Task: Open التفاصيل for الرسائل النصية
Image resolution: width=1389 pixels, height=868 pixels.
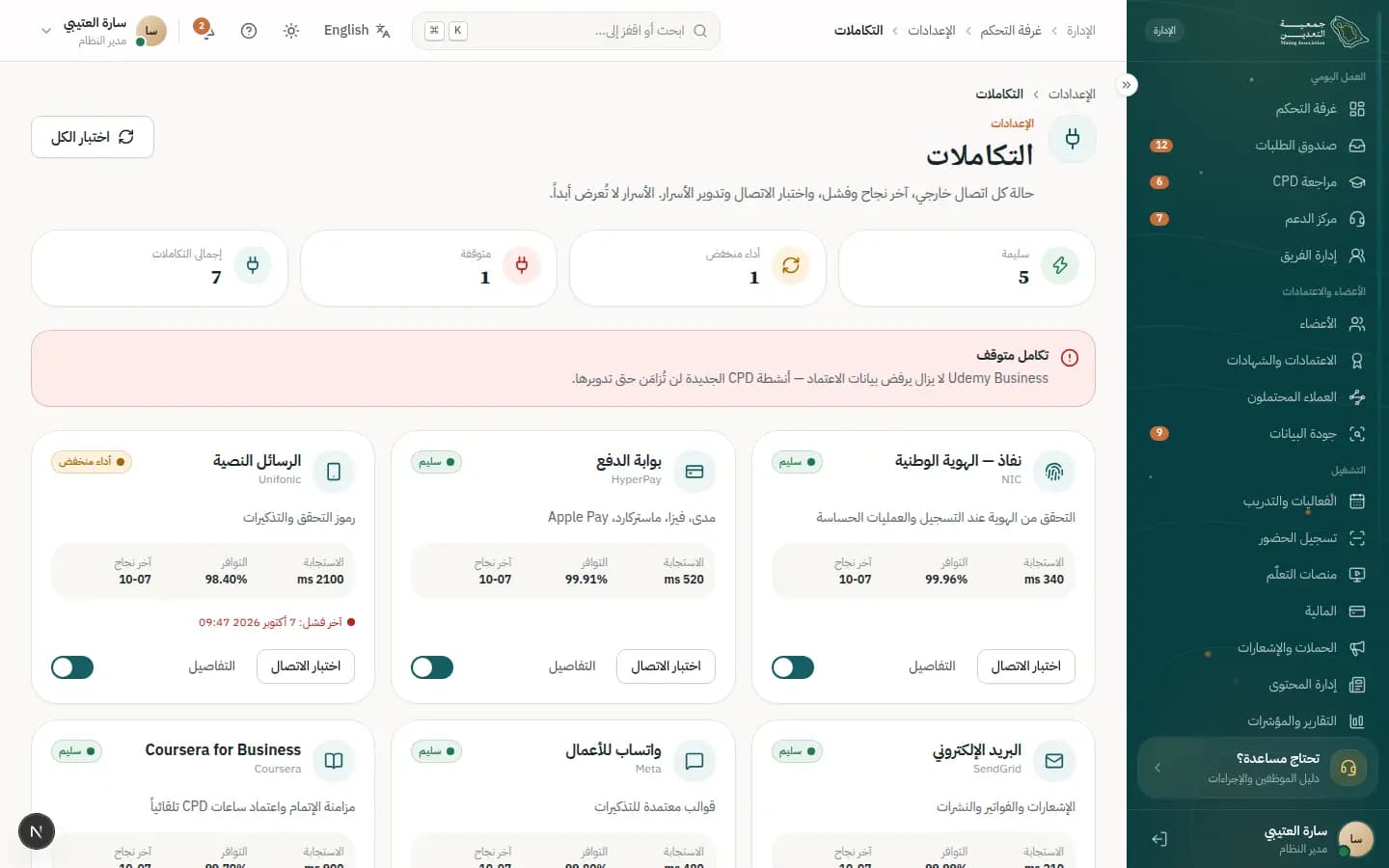Action: click(212, 666)
